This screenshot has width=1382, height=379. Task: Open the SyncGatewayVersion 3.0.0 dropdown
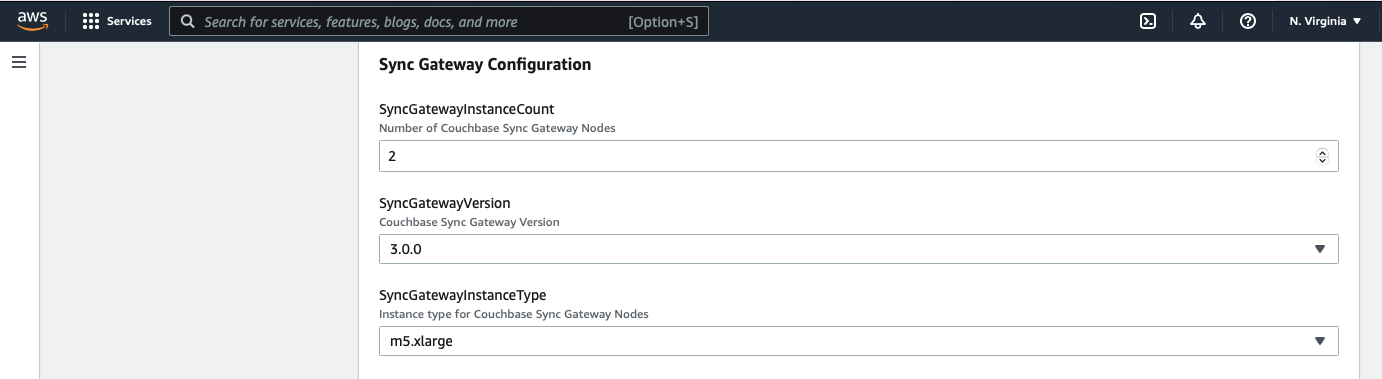pyautogui.click(x=858, y=249)
